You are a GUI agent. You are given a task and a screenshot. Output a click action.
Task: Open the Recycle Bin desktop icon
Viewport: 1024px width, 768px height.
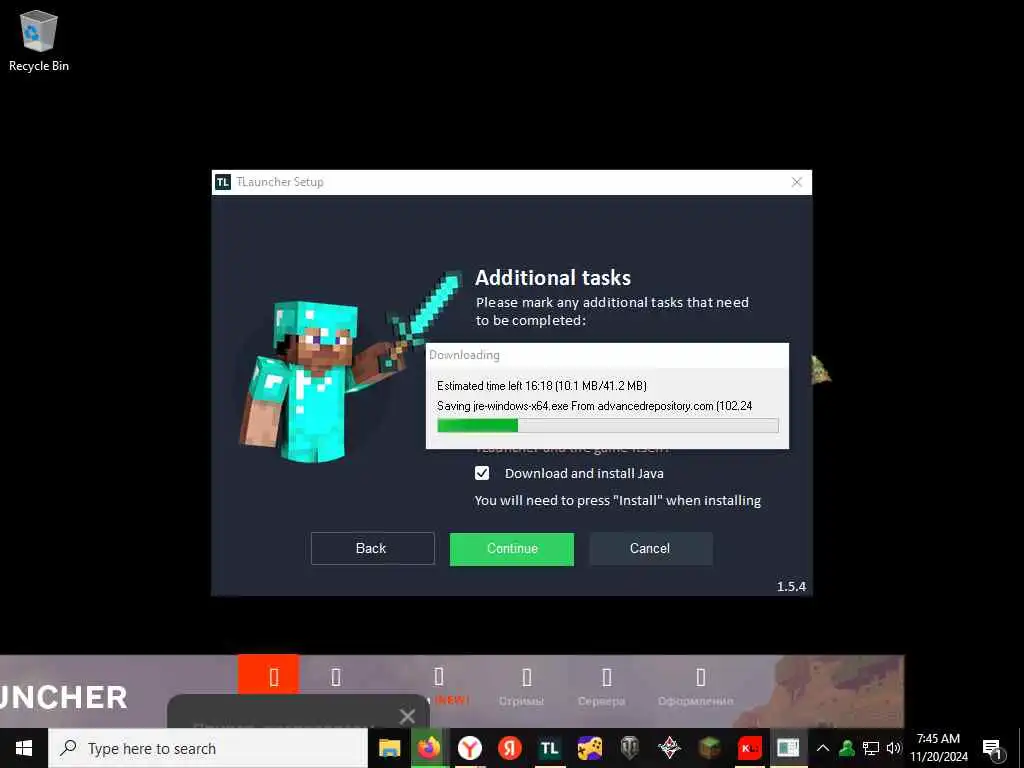coord(39,41)
